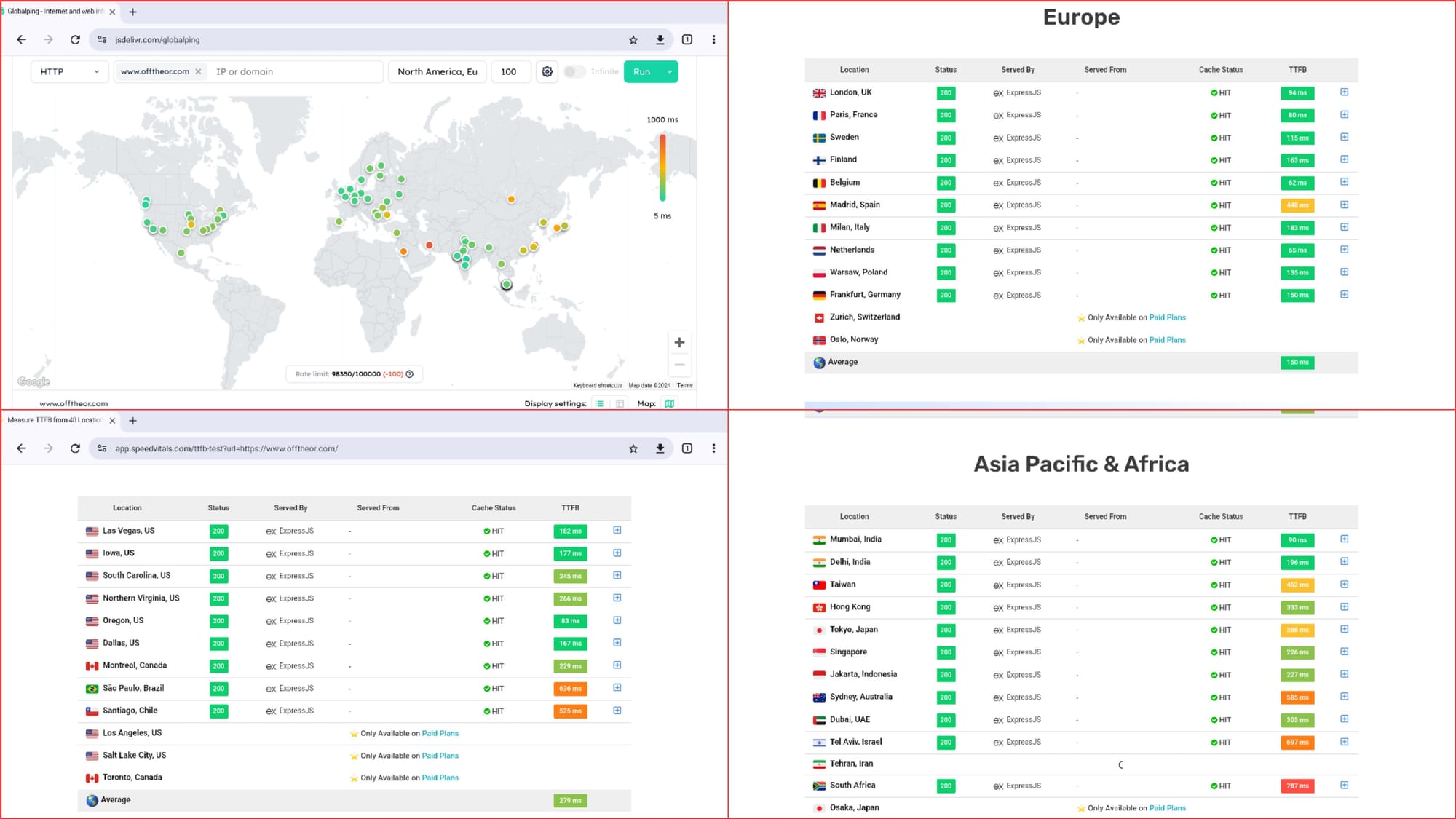Expand the Mumbai, India result row

coord(1345,539)
